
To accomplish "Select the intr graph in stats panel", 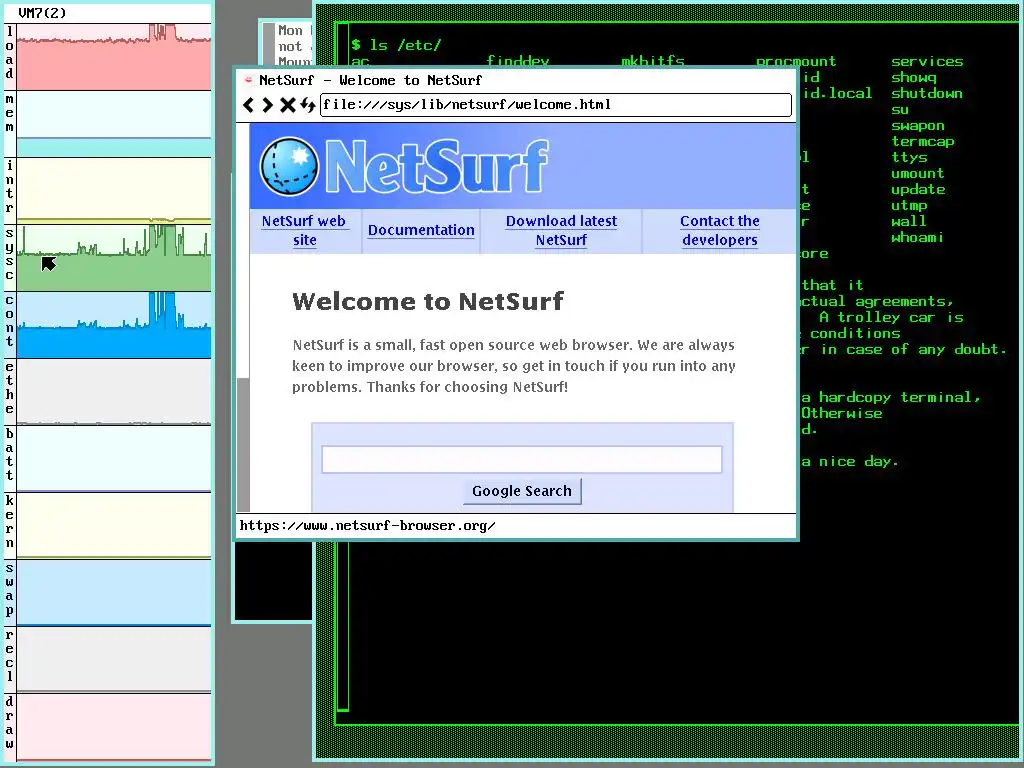I will (x=114, y=191).
